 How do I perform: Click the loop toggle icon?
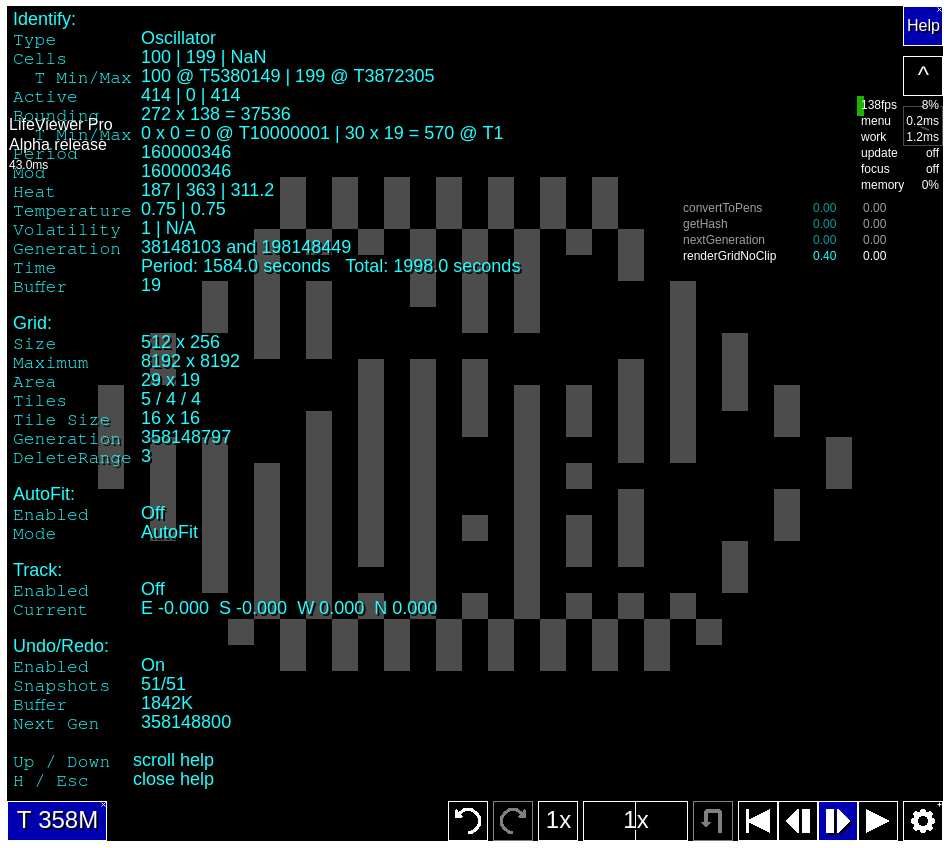click(x=712, y=820)
